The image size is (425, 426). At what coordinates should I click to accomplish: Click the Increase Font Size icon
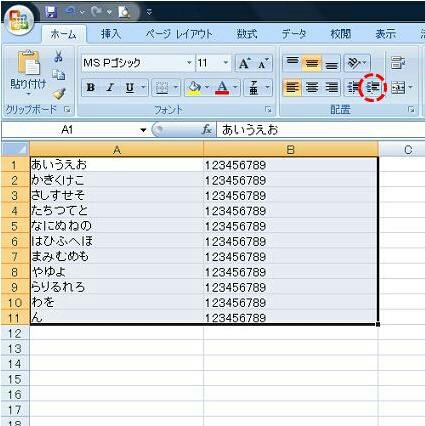pyautogui.click(x=244, y=63)
